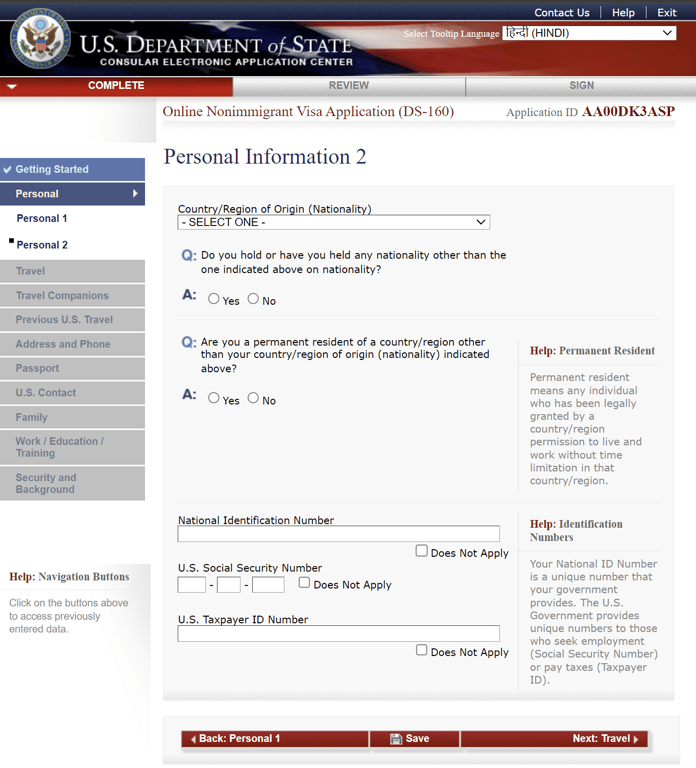Open the Personal 2 page

click(x=42, y=245)
